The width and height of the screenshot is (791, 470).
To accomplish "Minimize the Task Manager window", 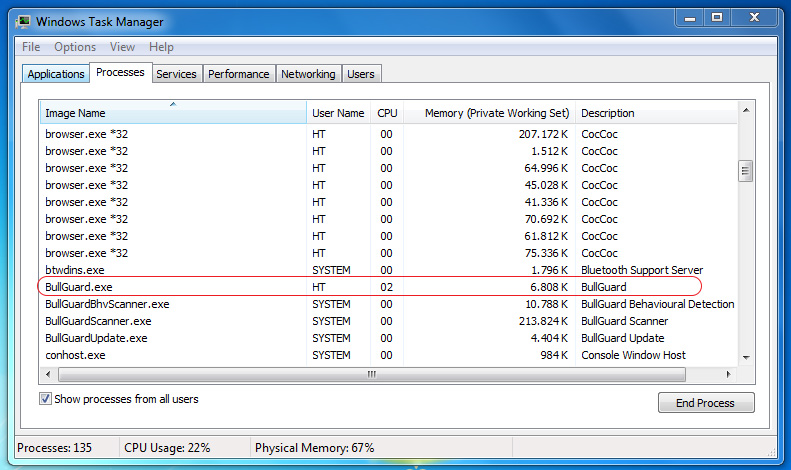I will [x=690, y=18].
